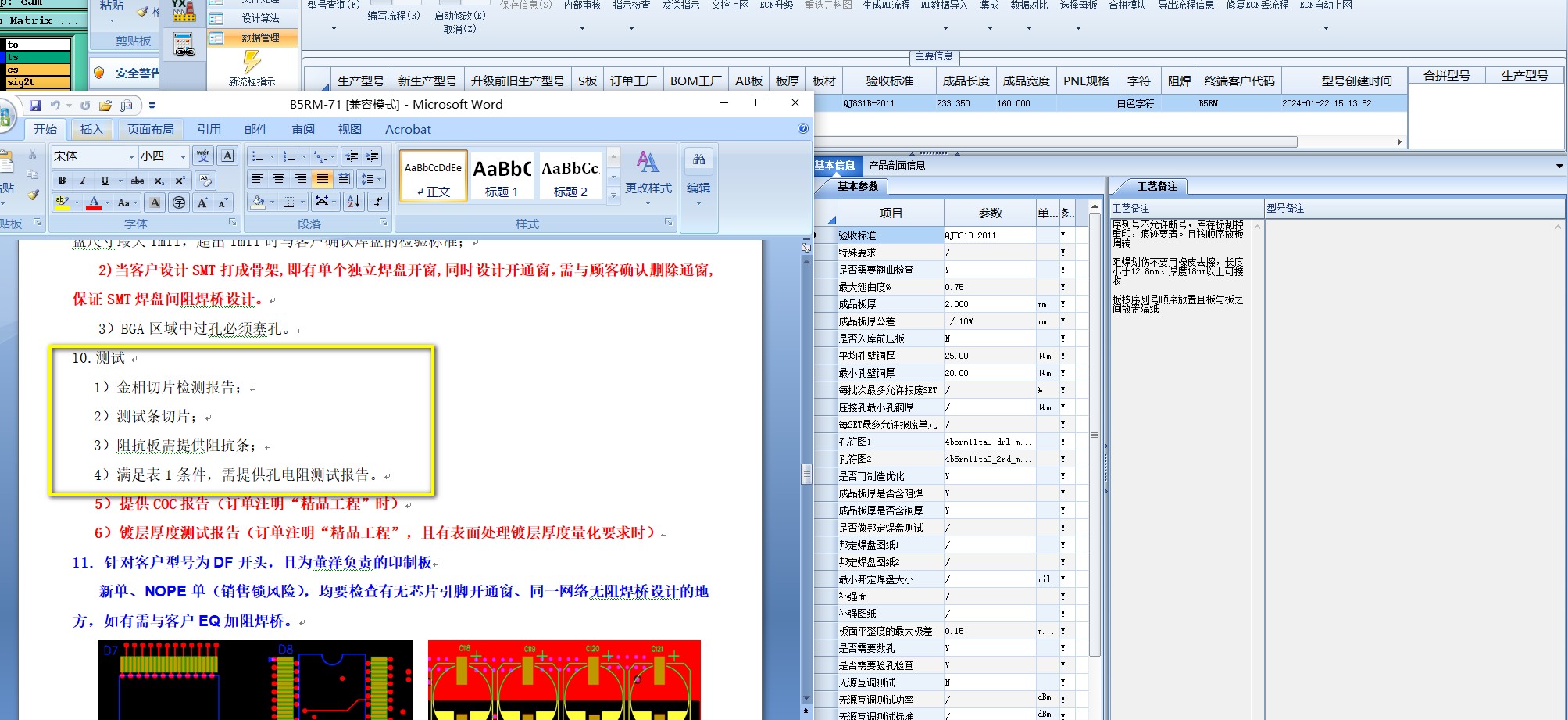Click 新流程指示 lightning icon
The image size is (1568, 720).
coord(252,62)
